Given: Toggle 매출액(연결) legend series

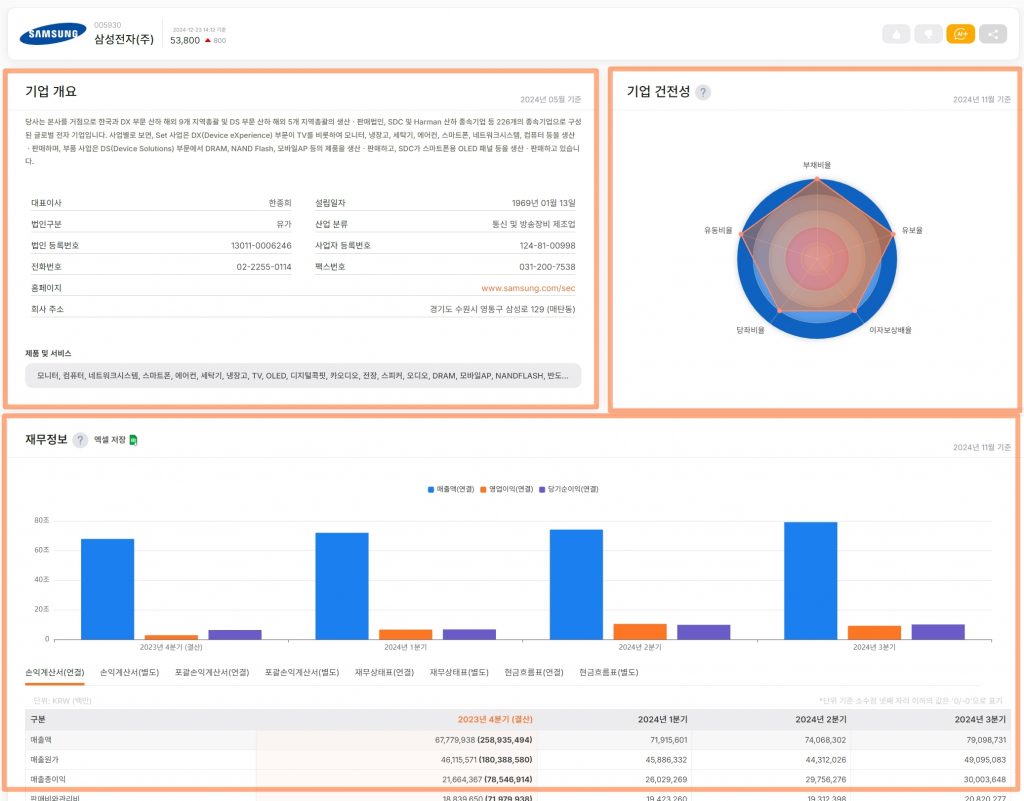Looking at the screenshot, I should [x=451, y=489].
